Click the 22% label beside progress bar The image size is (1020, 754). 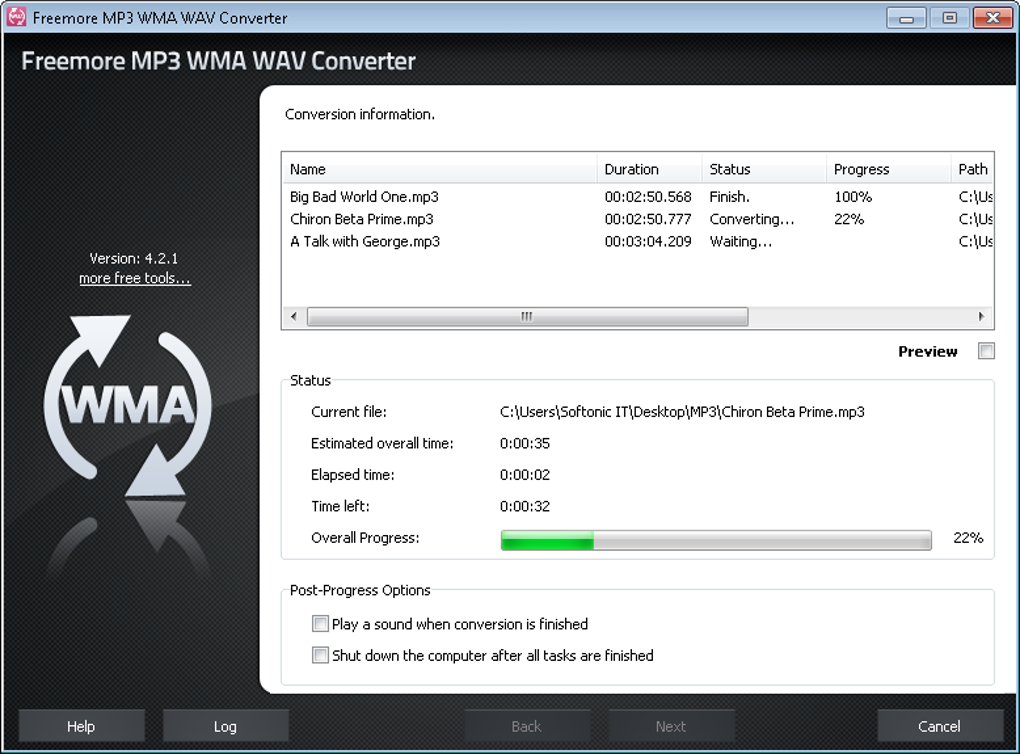(968, 537)
